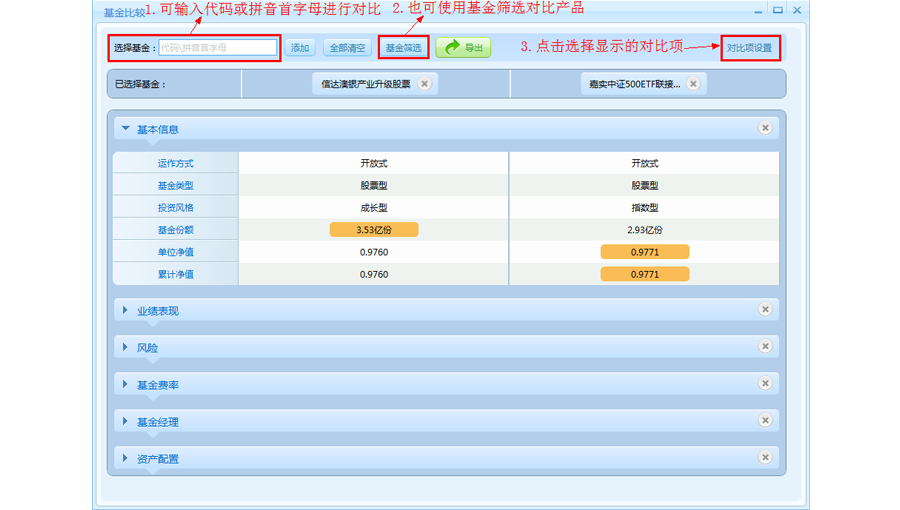Click the green 导出 export button
The height and width of the screenshot is (510, 900).
click(463, 48)
